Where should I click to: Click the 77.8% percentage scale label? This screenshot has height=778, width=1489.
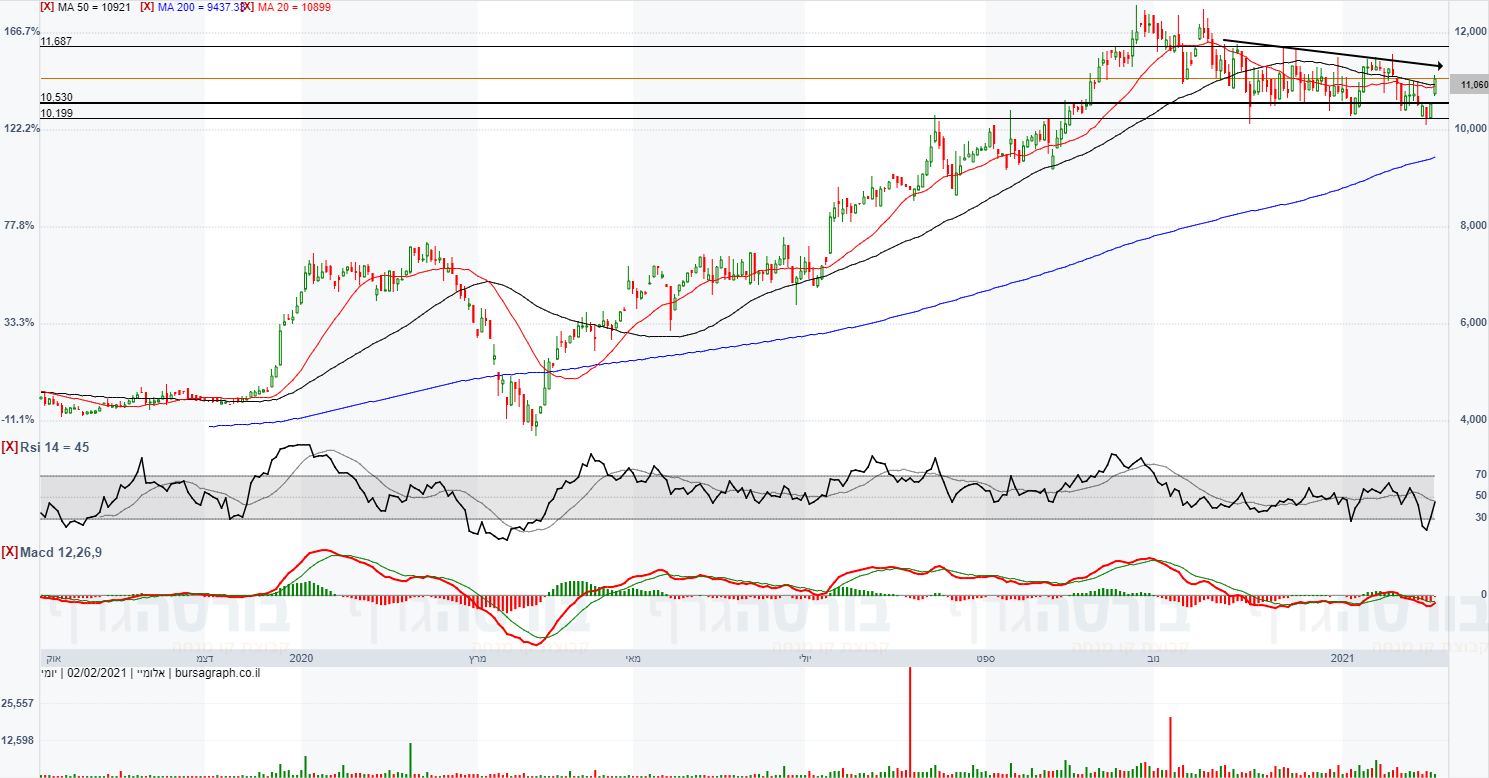coord(19,225)
